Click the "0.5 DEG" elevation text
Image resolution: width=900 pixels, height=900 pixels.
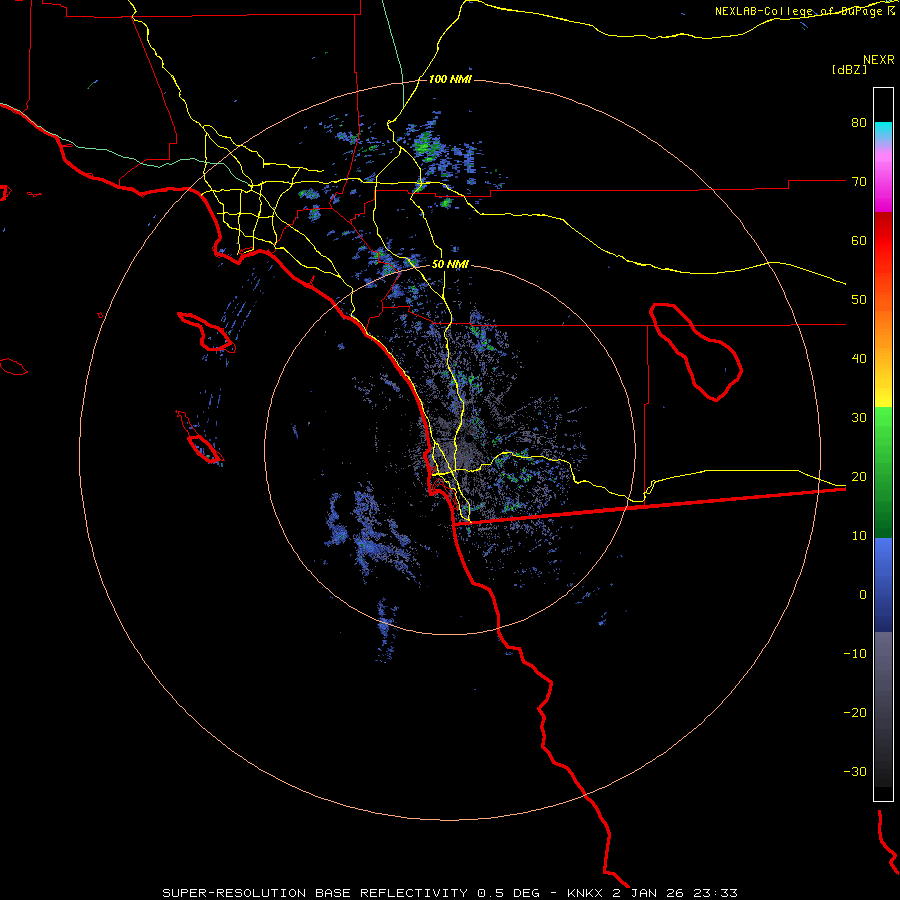(508, 893)
